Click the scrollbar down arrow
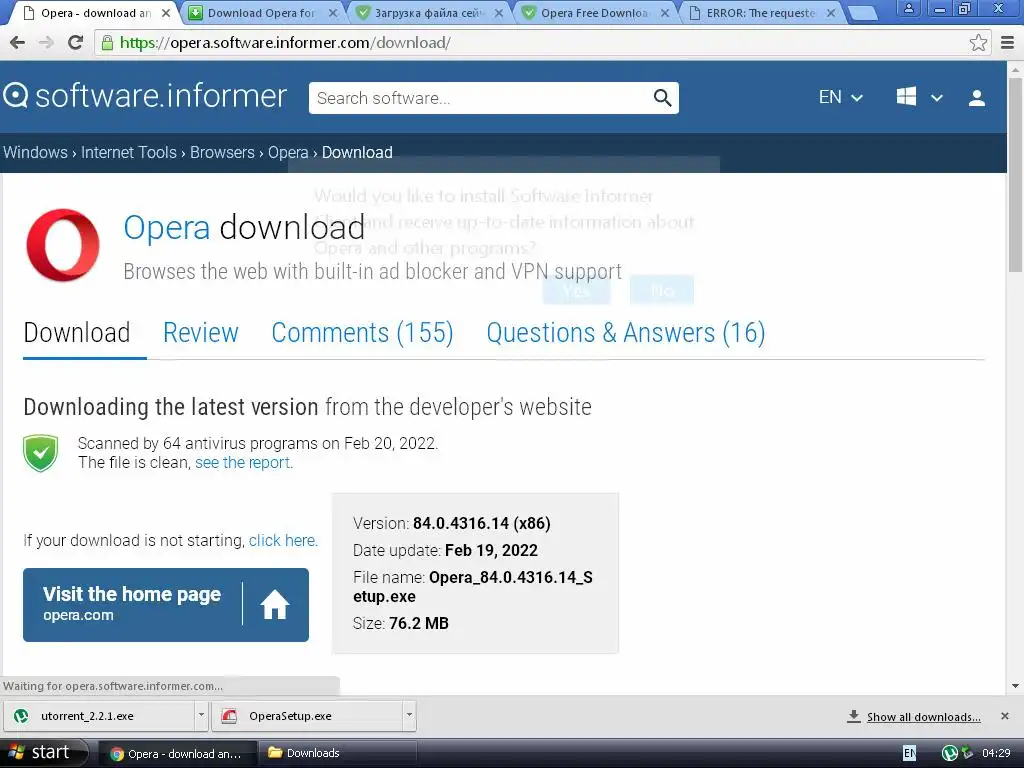Screen dimensions: 1024x768 coord(1015,686)
